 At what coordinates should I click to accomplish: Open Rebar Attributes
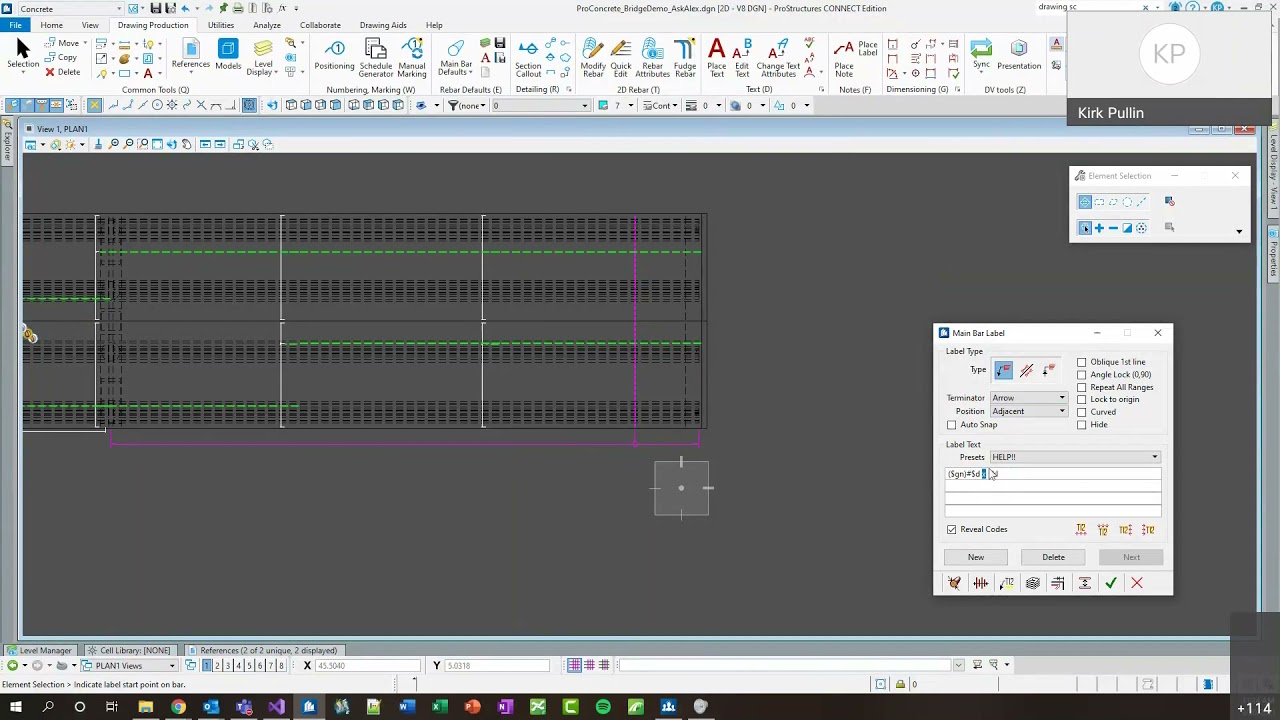652,58
